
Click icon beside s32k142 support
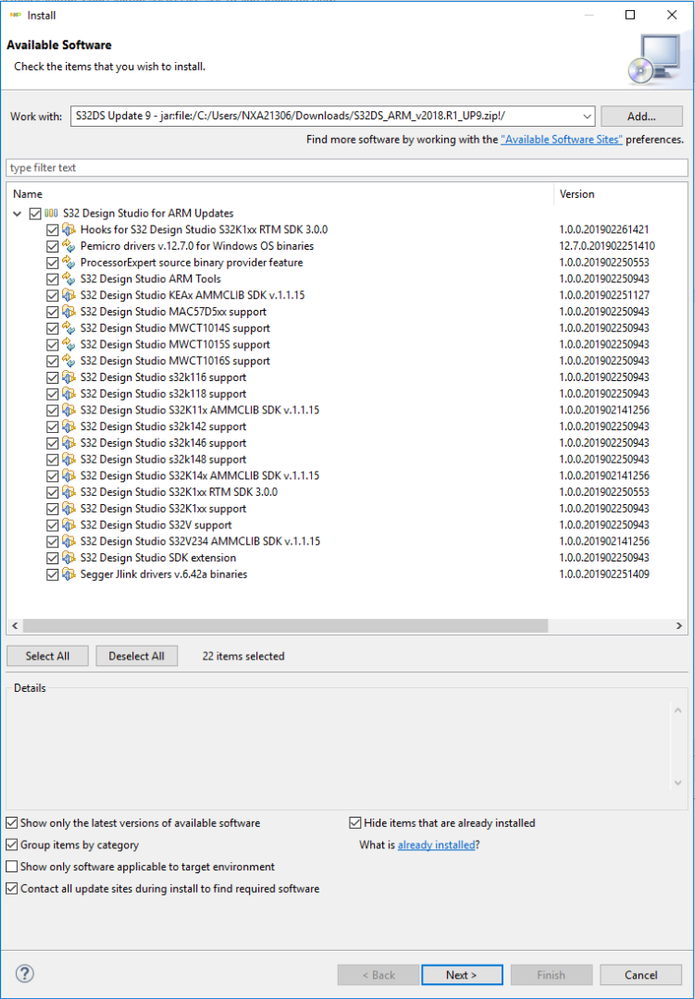click(69, 427)
